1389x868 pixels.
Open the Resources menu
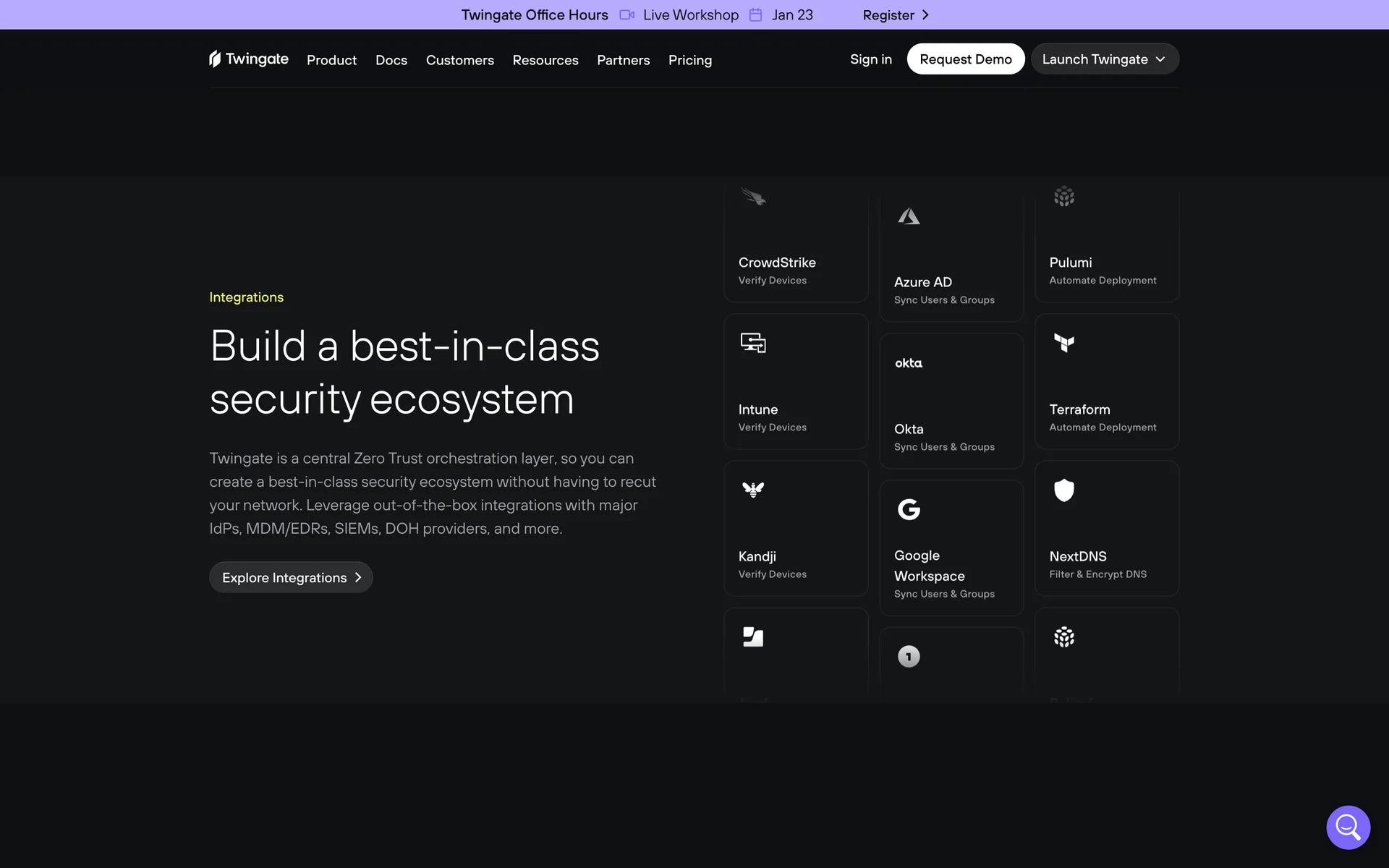pyautogui.click(x=545, y=60)
